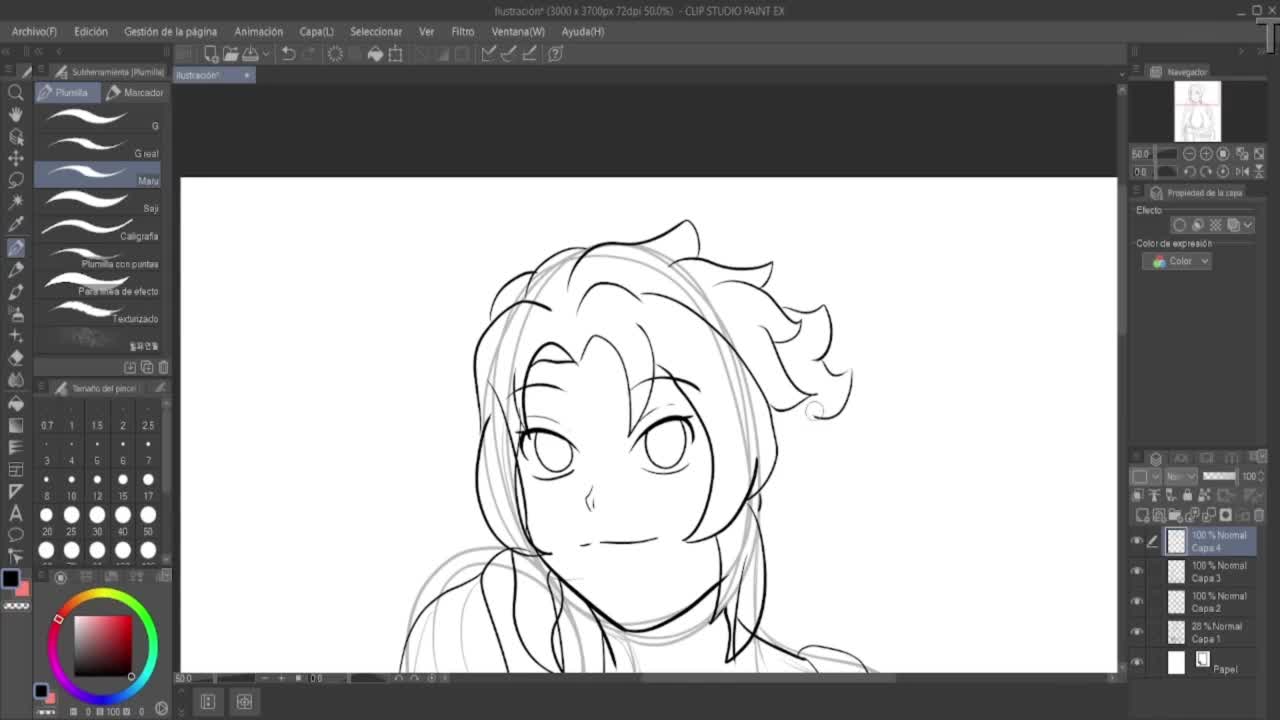Switch to the Marcador sub tool tab
1280x720 pixels.
tap(135, 92)
